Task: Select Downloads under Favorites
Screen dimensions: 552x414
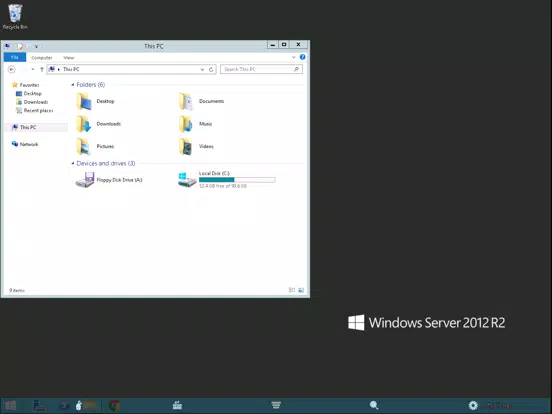Action: [x=36, y=102]
